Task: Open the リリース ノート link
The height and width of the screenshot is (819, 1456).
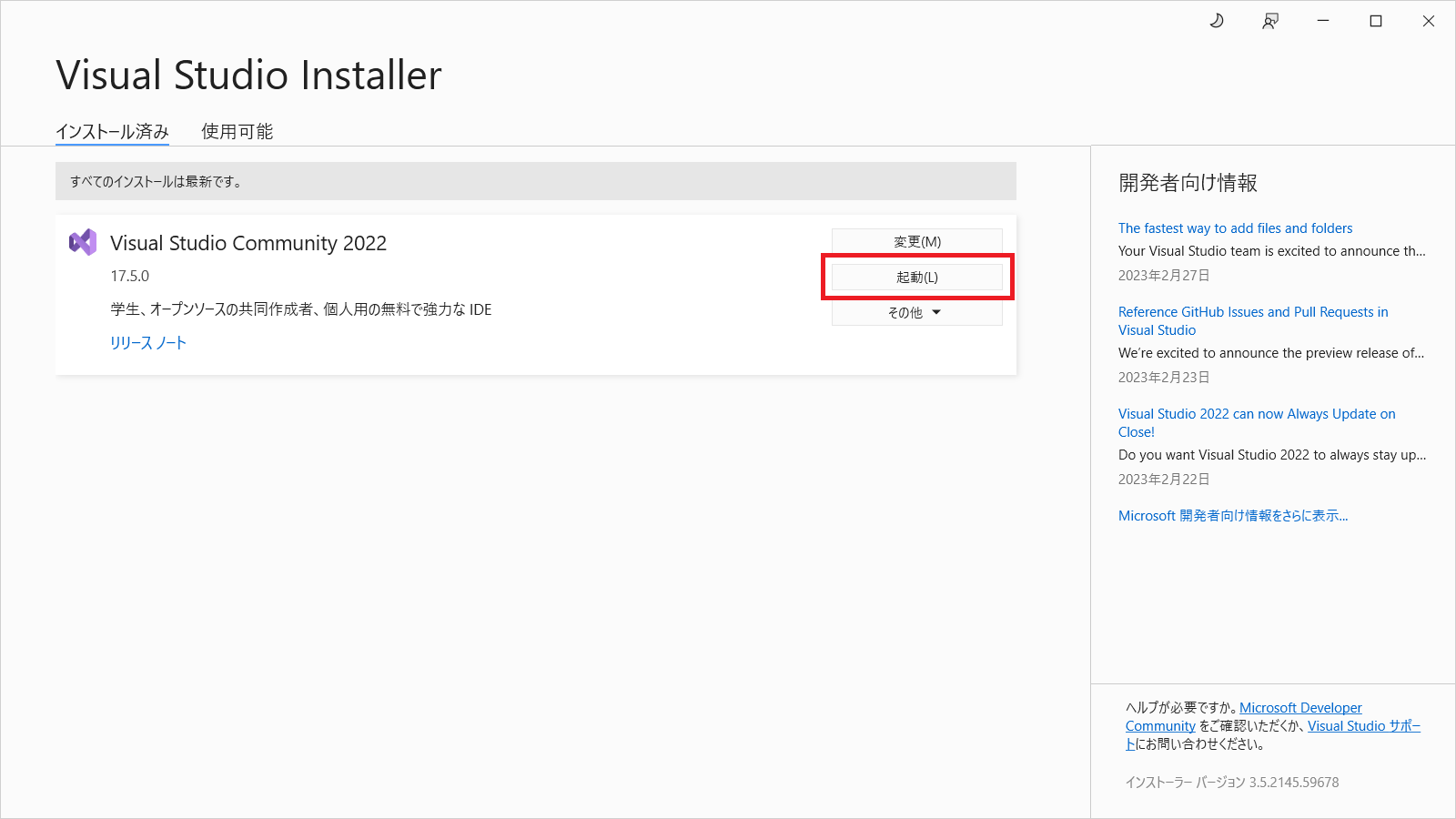Action: (x=148, y=343)
